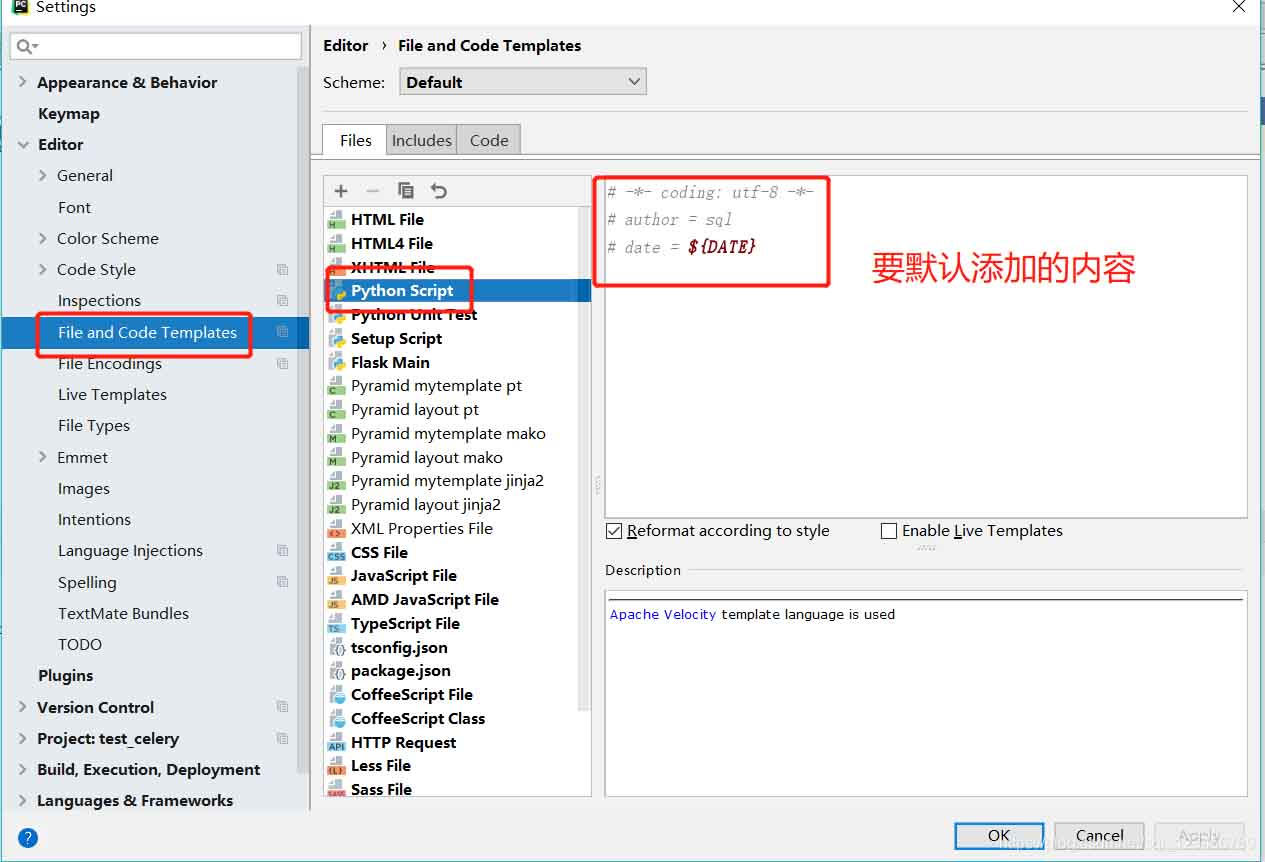Open the Keymap settings page

click(x=68, y=113)
